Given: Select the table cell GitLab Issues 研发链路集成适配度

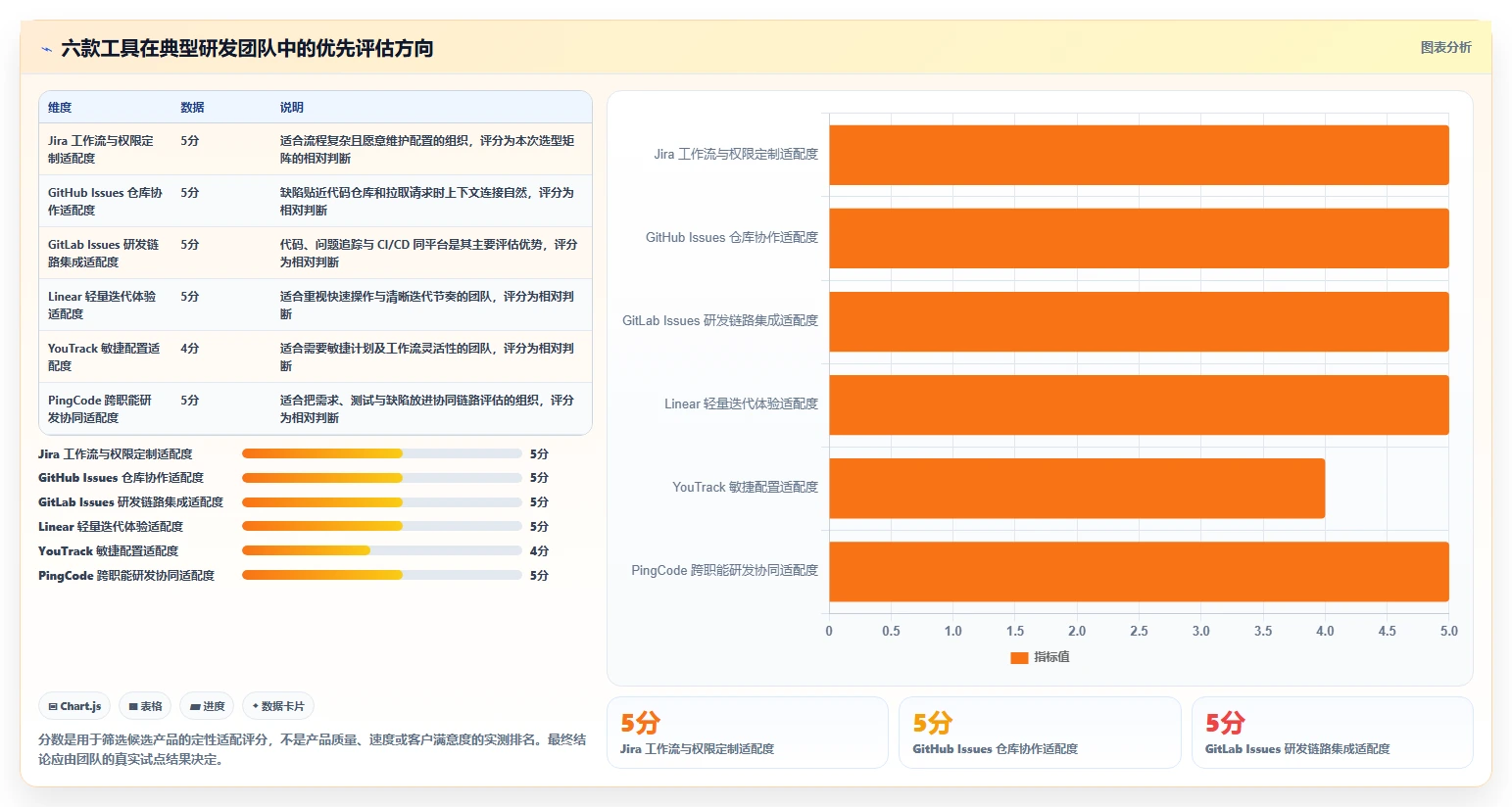Looking at the screenshot, I should pyautogui.click(x=105, y=253).
